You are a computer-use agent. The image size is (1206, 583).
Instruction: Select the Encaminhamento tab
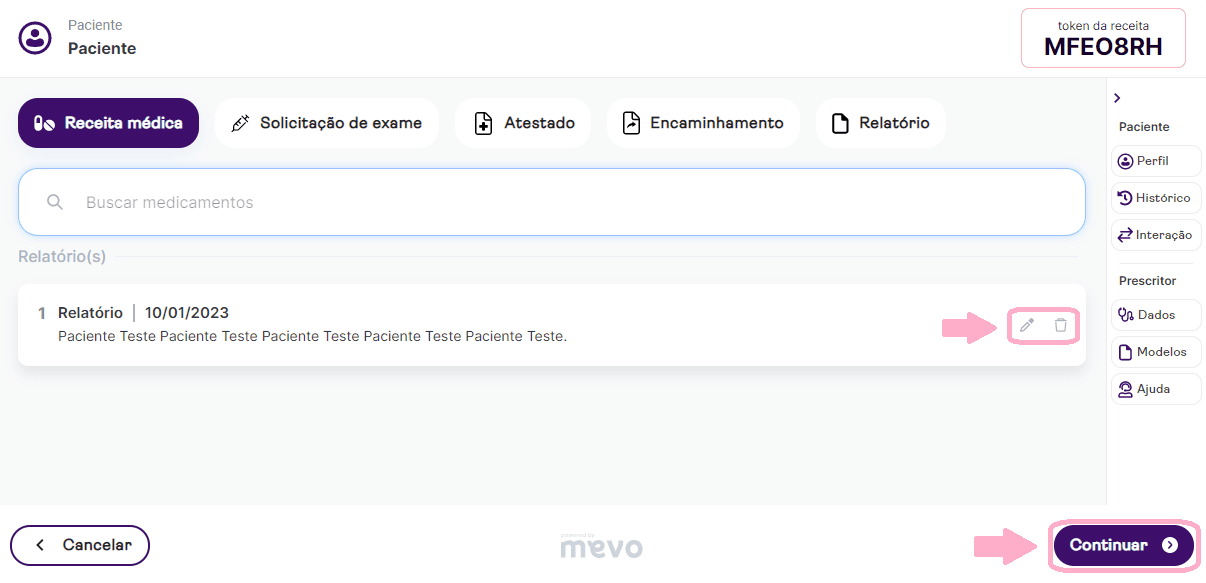pos(702,123)
